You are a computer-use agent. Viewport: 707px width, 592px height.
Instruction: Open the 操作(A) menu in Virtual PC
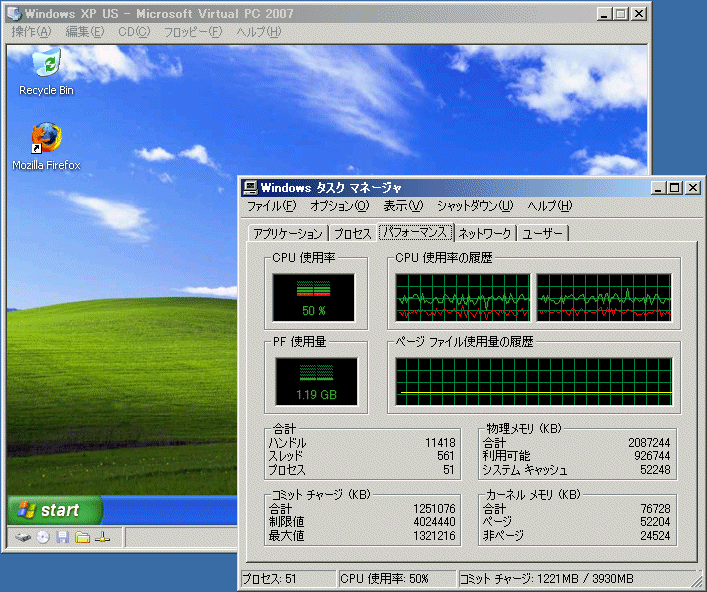32,32
